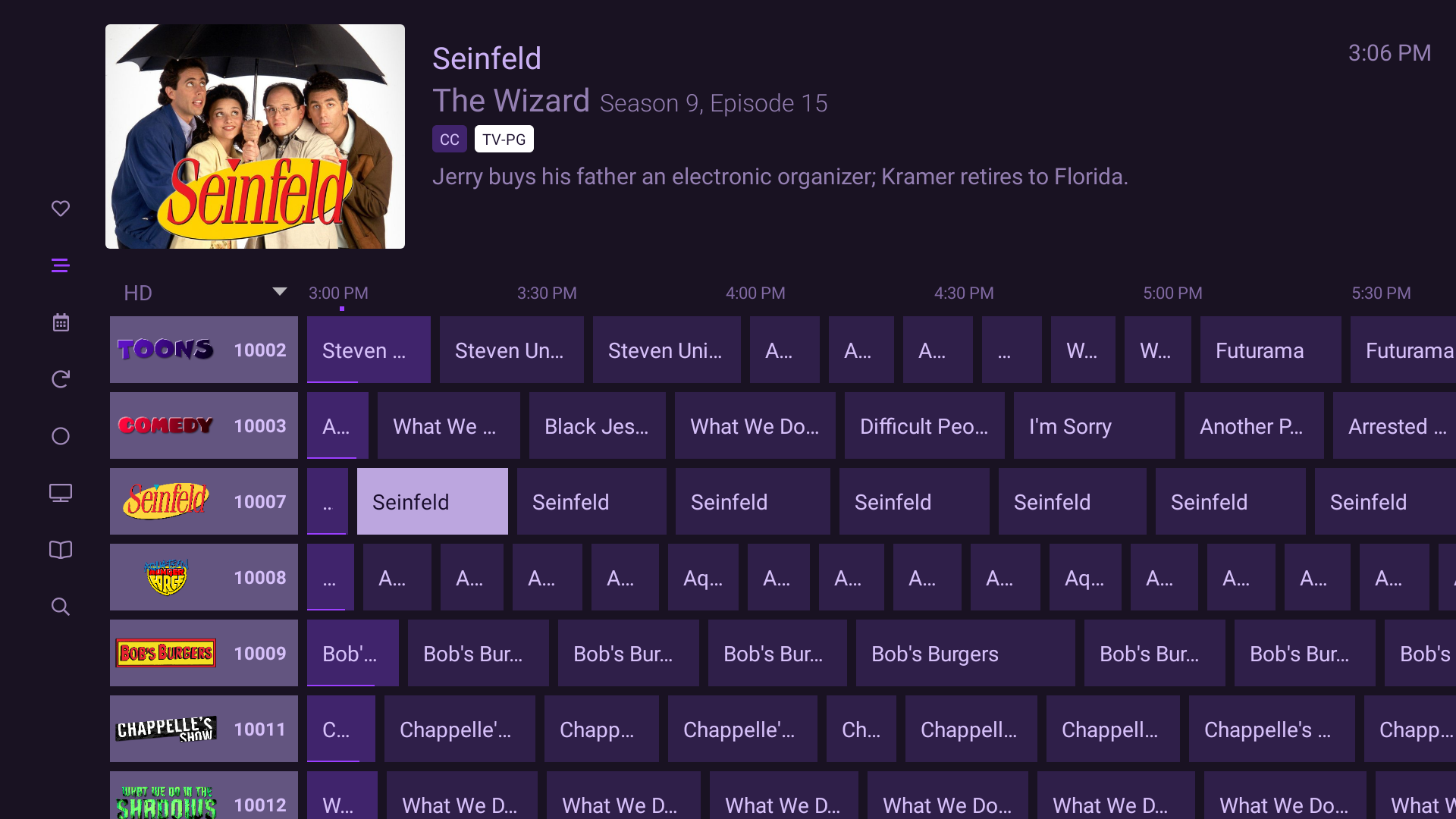Select the Toons channel 10002 row

pyautogui.click(x=203, y=350)
